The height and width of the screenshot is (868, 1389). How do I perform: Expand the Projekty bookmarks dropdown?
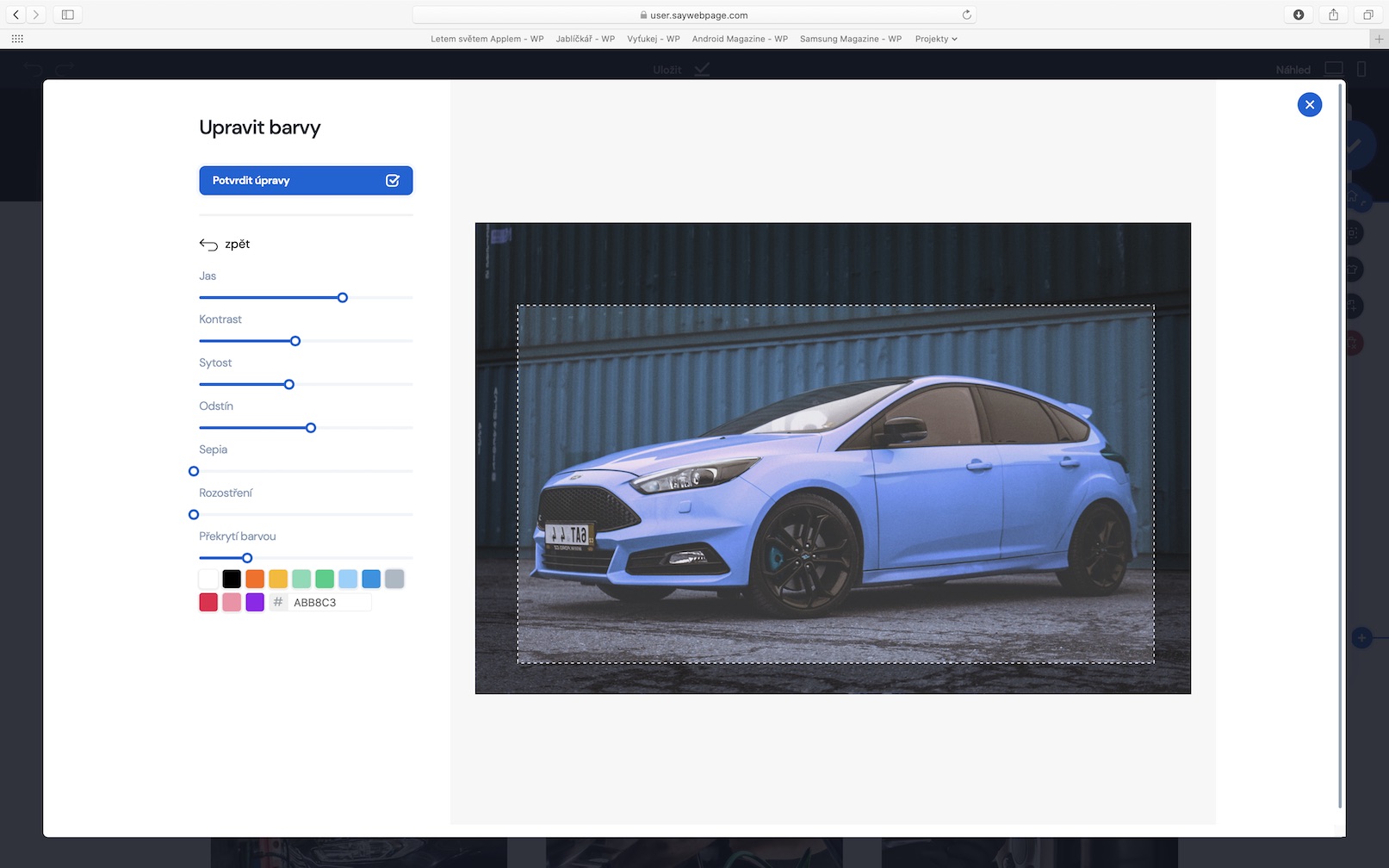tap(936, 39)
